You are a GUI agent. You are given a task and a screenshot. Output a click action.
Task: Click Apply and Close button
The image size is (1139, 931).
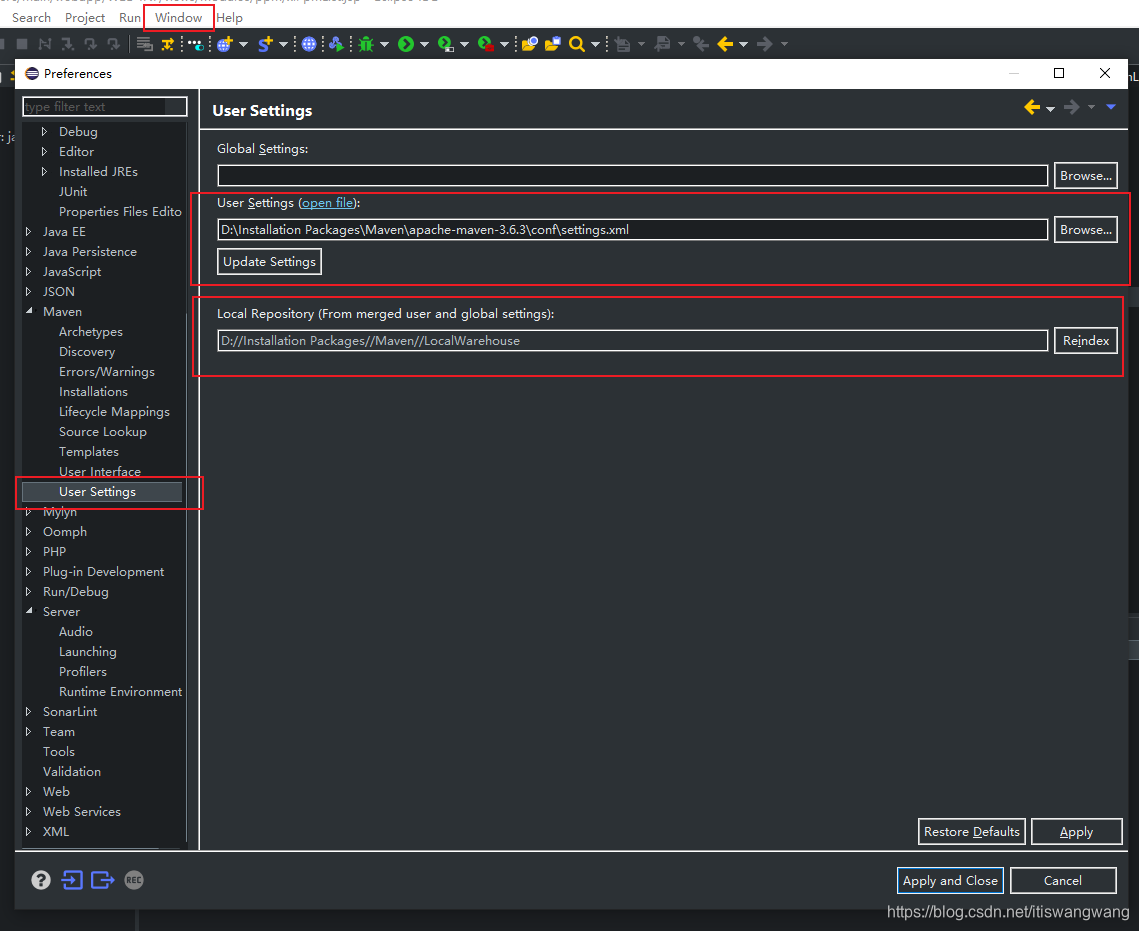coord(950,880)
